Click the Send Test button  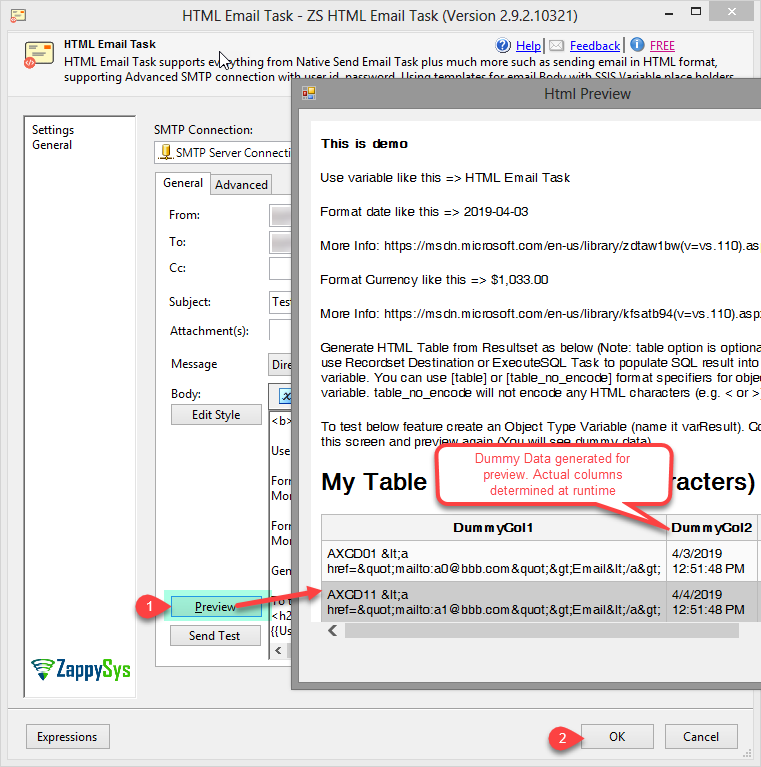click(x=215, y=635)
